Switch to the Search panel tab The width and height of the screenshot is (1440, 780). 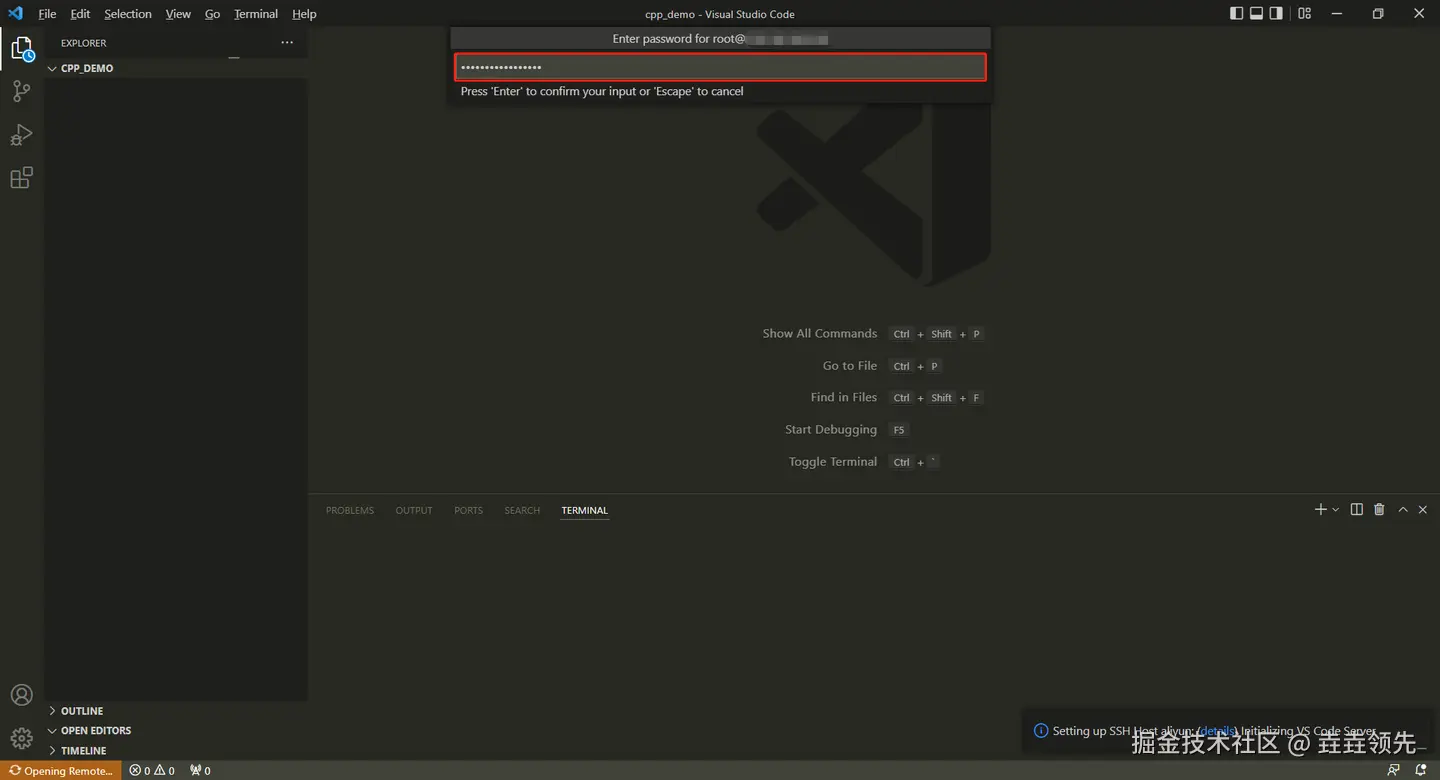(x=522, y=510)
